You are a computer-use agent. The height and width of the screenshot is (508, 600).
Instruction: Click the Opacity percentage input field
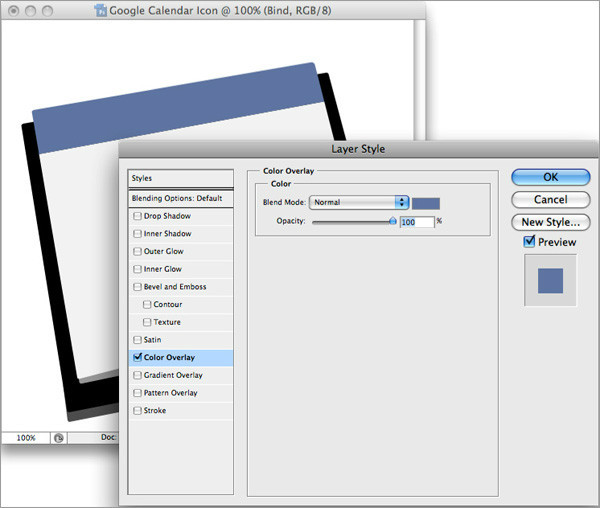pyautogui.click(x=415, y=221)
